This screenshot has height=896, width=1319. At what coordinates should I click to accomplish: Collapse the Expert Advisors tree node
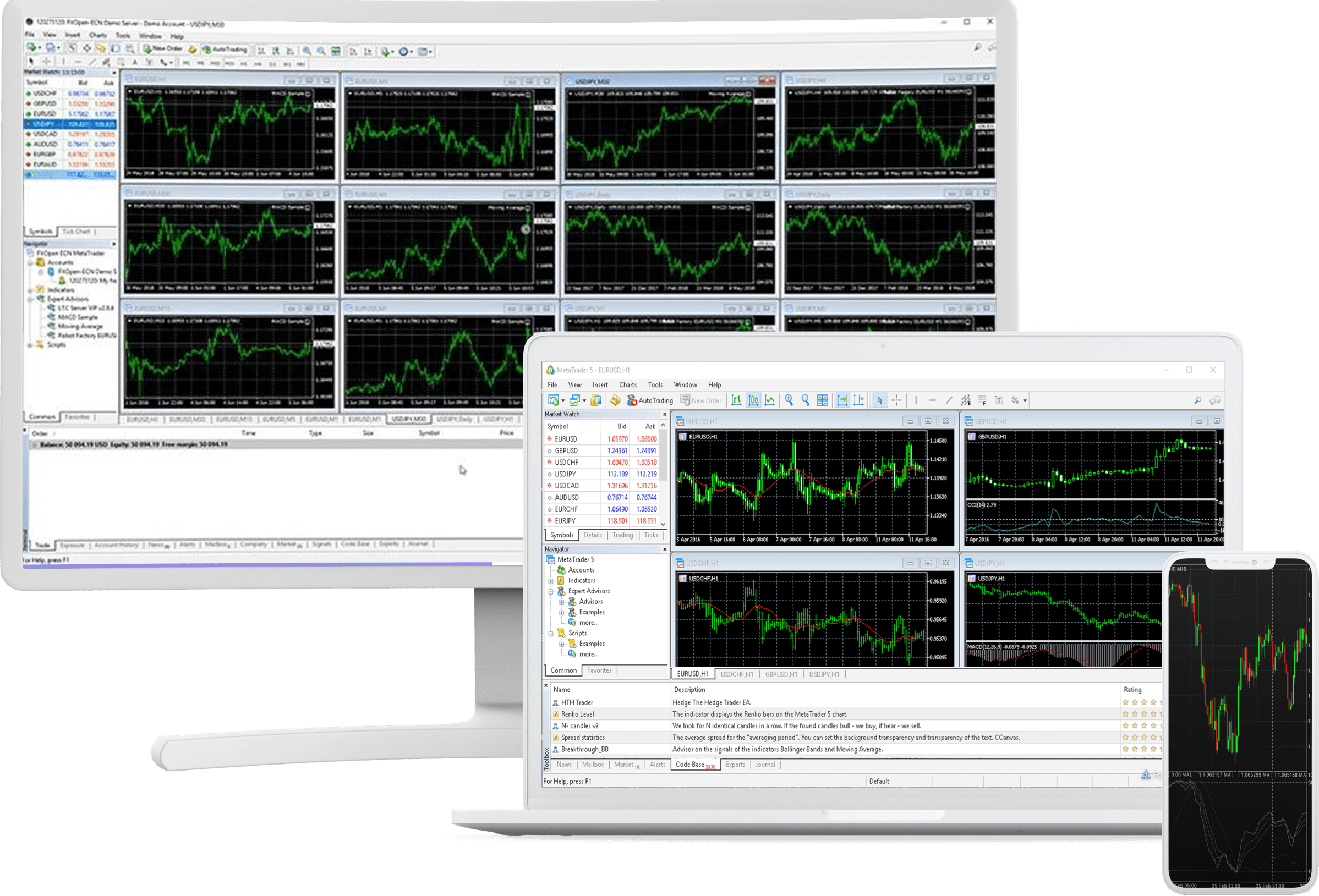point(550,591)
